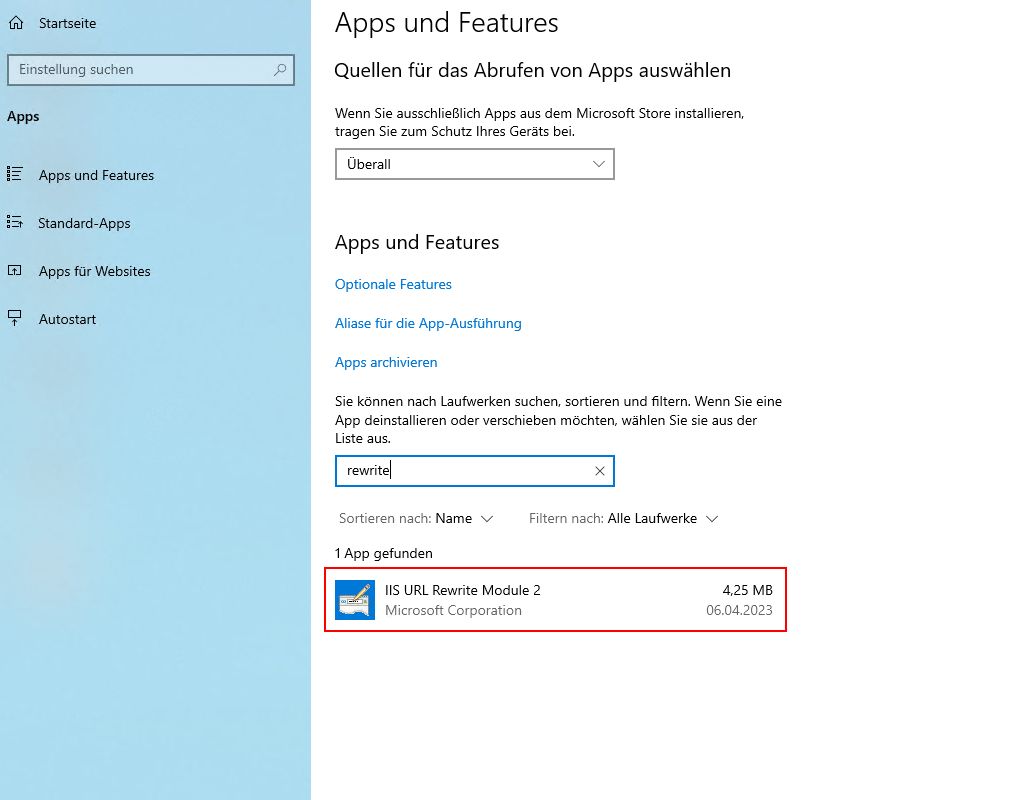Switch to the Autostart page

coord(67,319)
